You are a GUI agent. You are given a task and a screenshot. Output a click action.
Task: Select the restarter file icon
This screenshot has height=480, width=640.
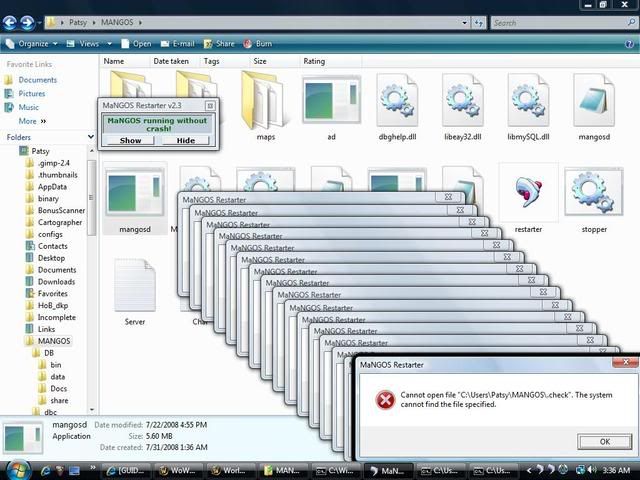click(529, 192)
